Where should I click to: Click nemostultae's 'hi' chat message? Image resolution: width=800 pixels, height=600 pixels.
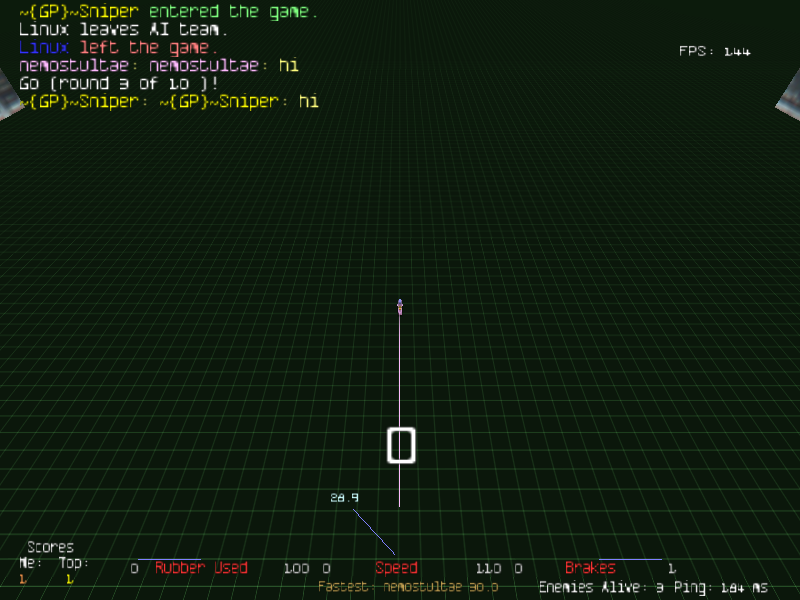click(158, 66)
